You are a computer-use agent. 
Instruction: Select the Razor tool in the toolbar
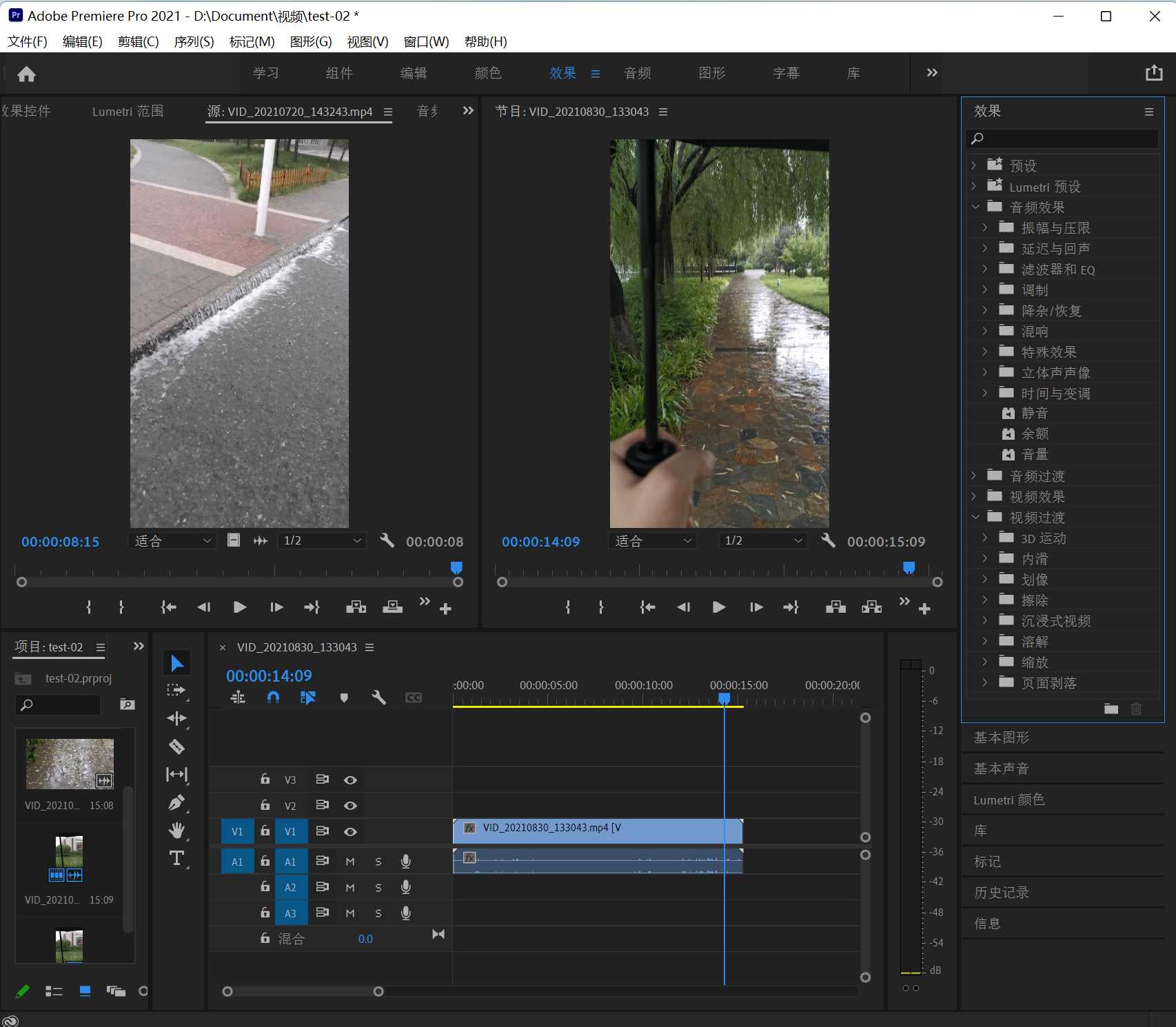point(176,746)
